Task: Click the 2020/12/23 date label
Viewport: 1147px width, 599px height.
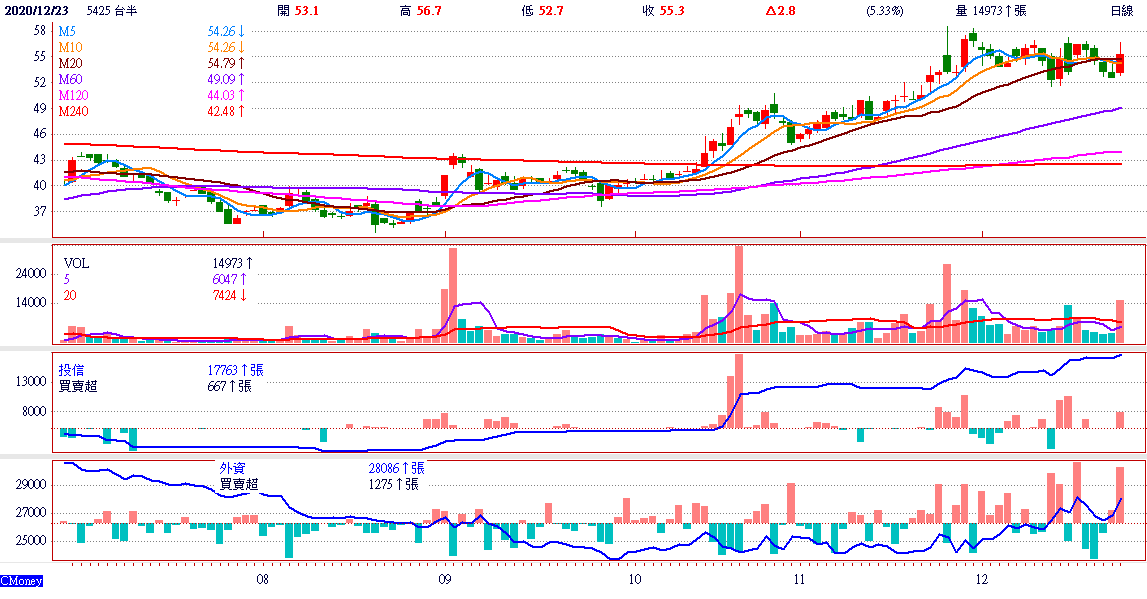Action: point(39,11)
